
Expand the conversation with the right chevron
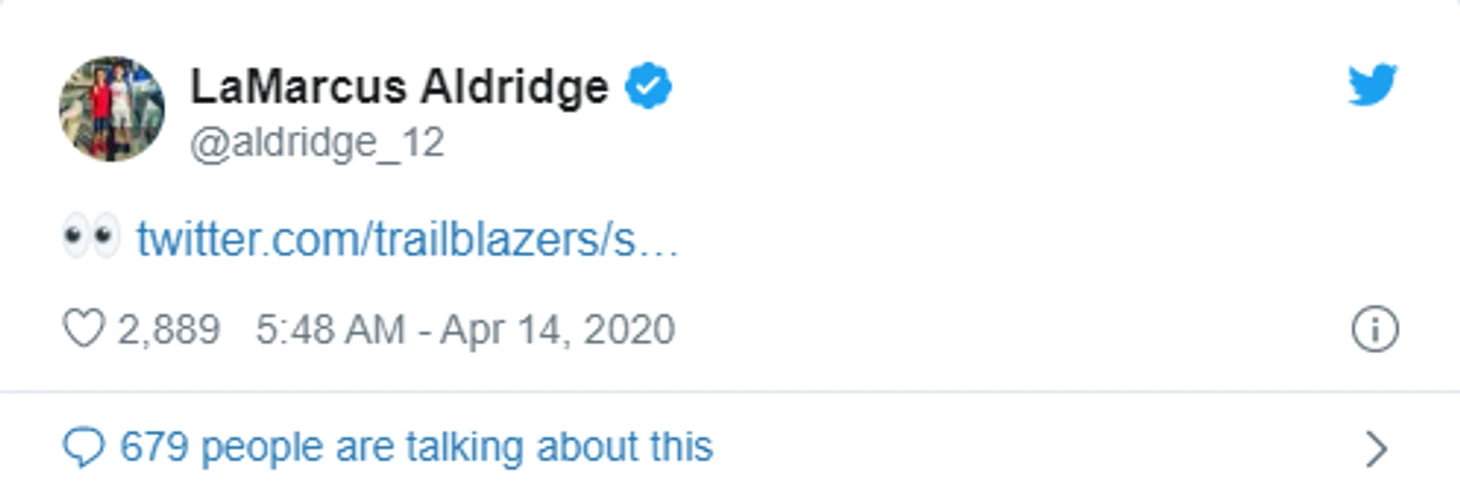click(x=1376, y=449)
